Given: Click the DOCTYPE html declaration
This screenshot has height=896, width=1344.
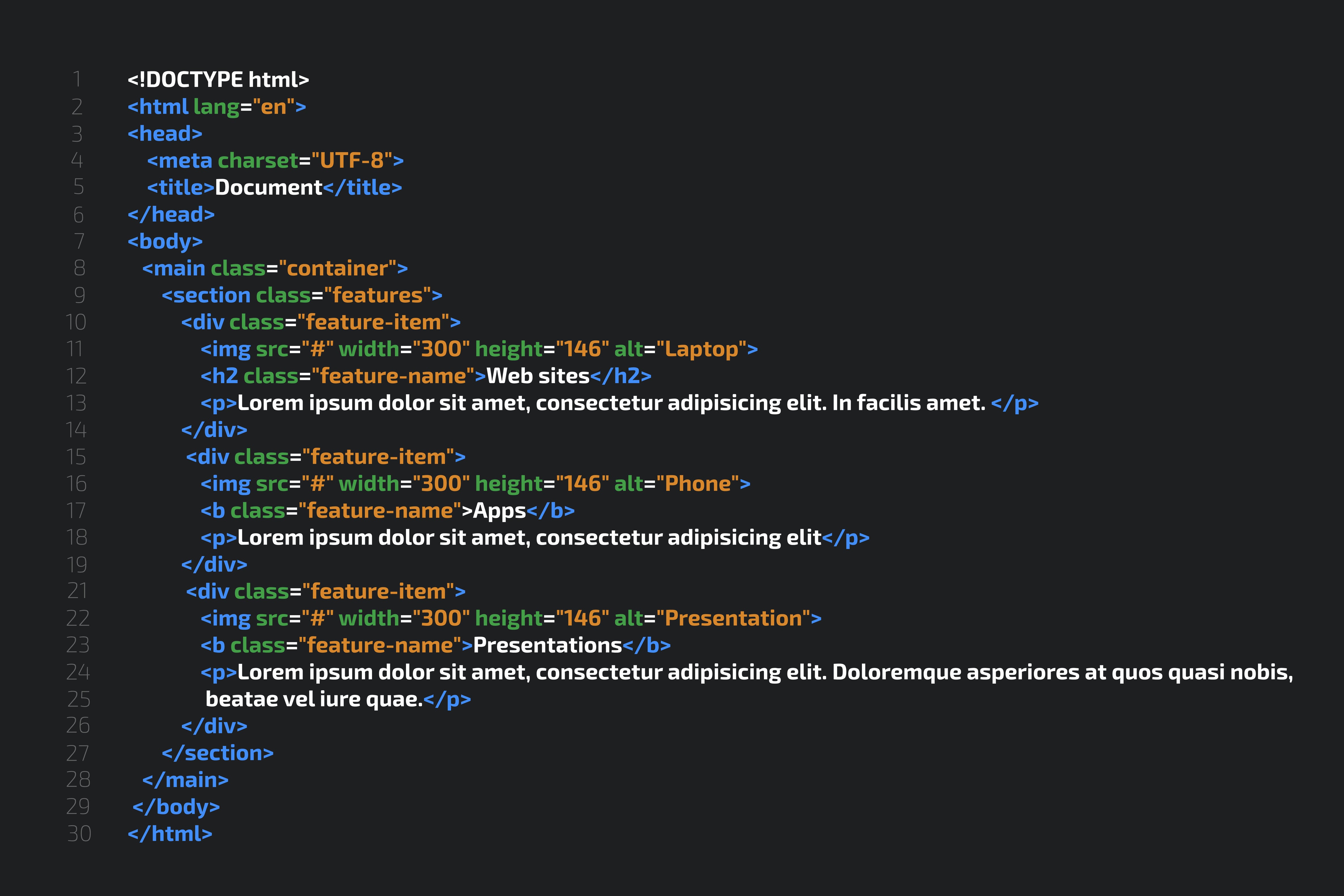Looking at the screenshot, I should click(218, 79).
